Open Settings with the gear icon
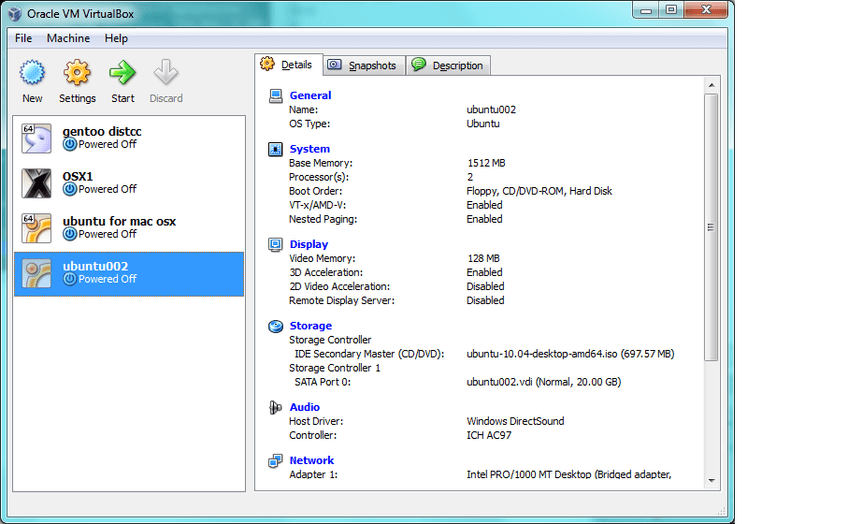Screen dimensions: 848x524 click(77, 72)
